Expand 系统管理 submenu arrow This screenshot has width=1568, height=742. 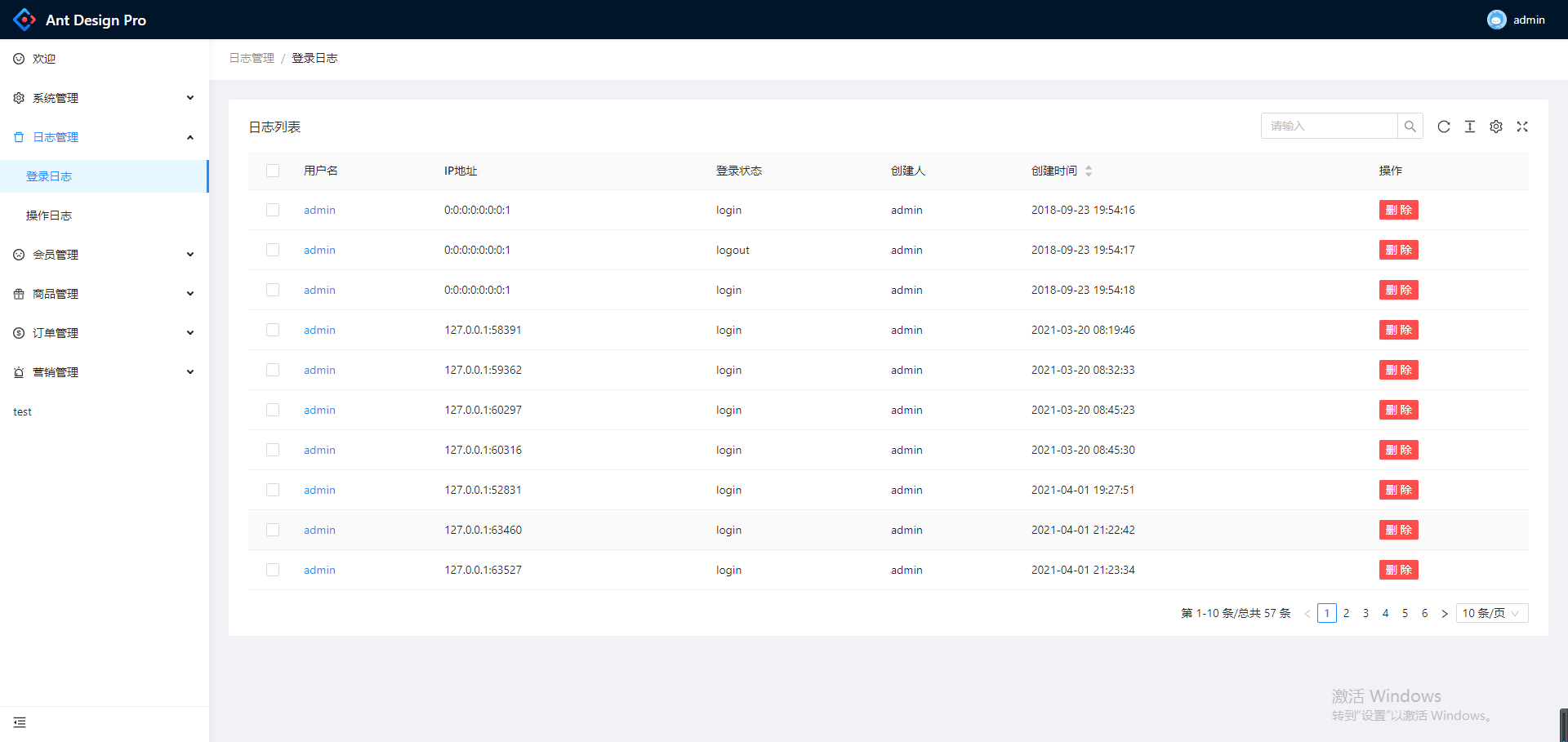pyautogui.click(x=190, y=98)
